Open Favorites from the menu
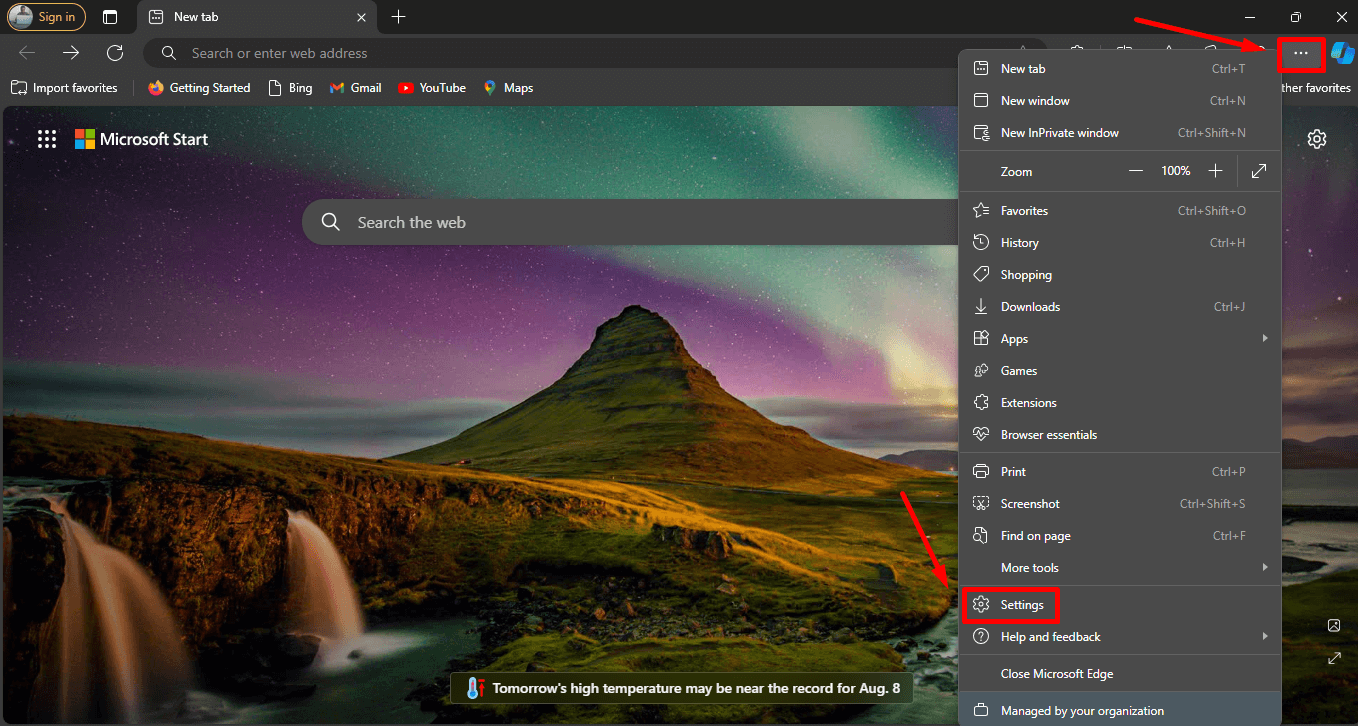Viewport: 1358px width, 726px height. coord(1120,211)
